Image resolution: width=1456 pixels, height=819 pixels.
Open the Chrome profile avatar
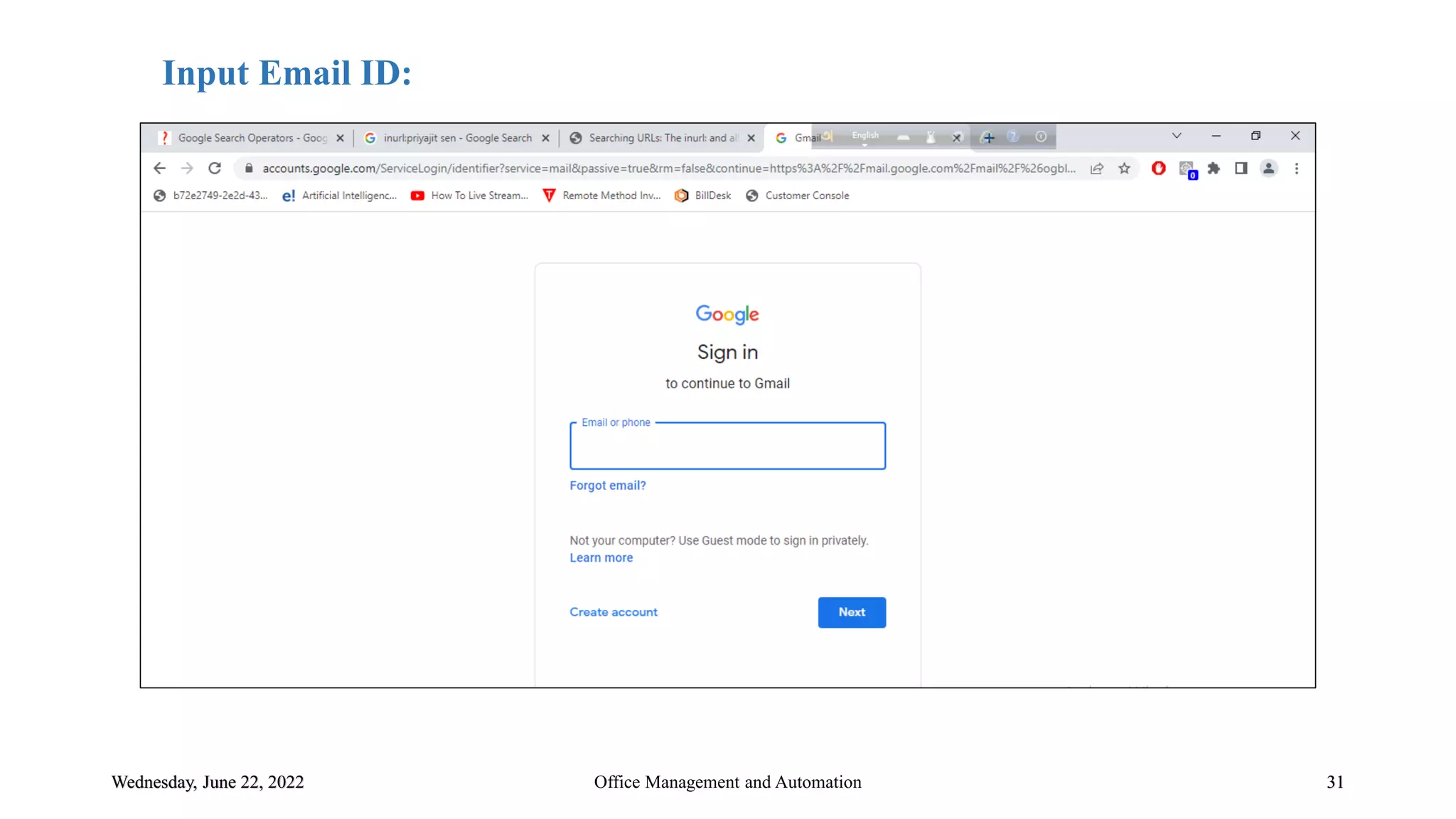1268,168
